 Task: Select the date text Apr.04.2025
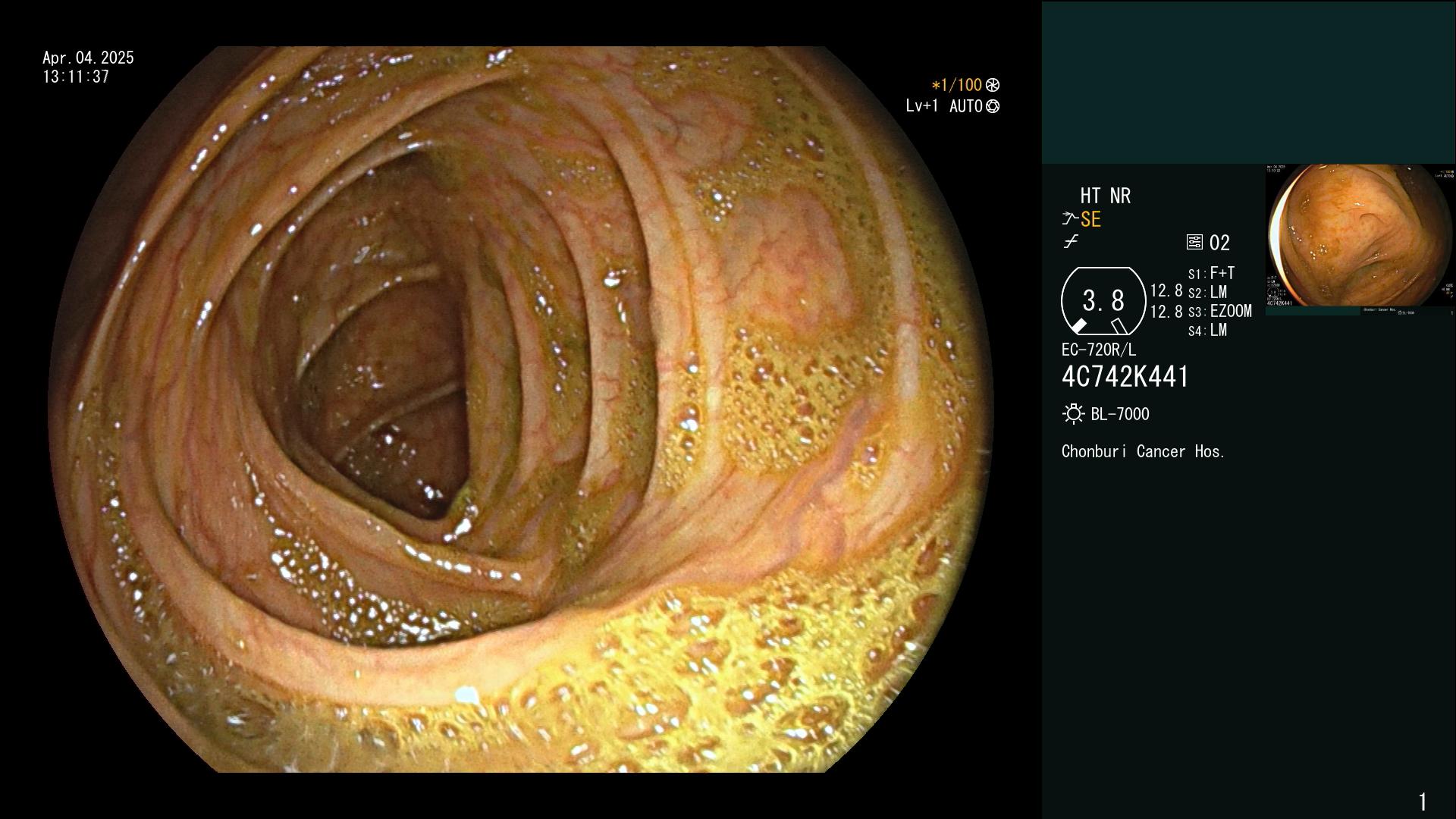(88, 58)
